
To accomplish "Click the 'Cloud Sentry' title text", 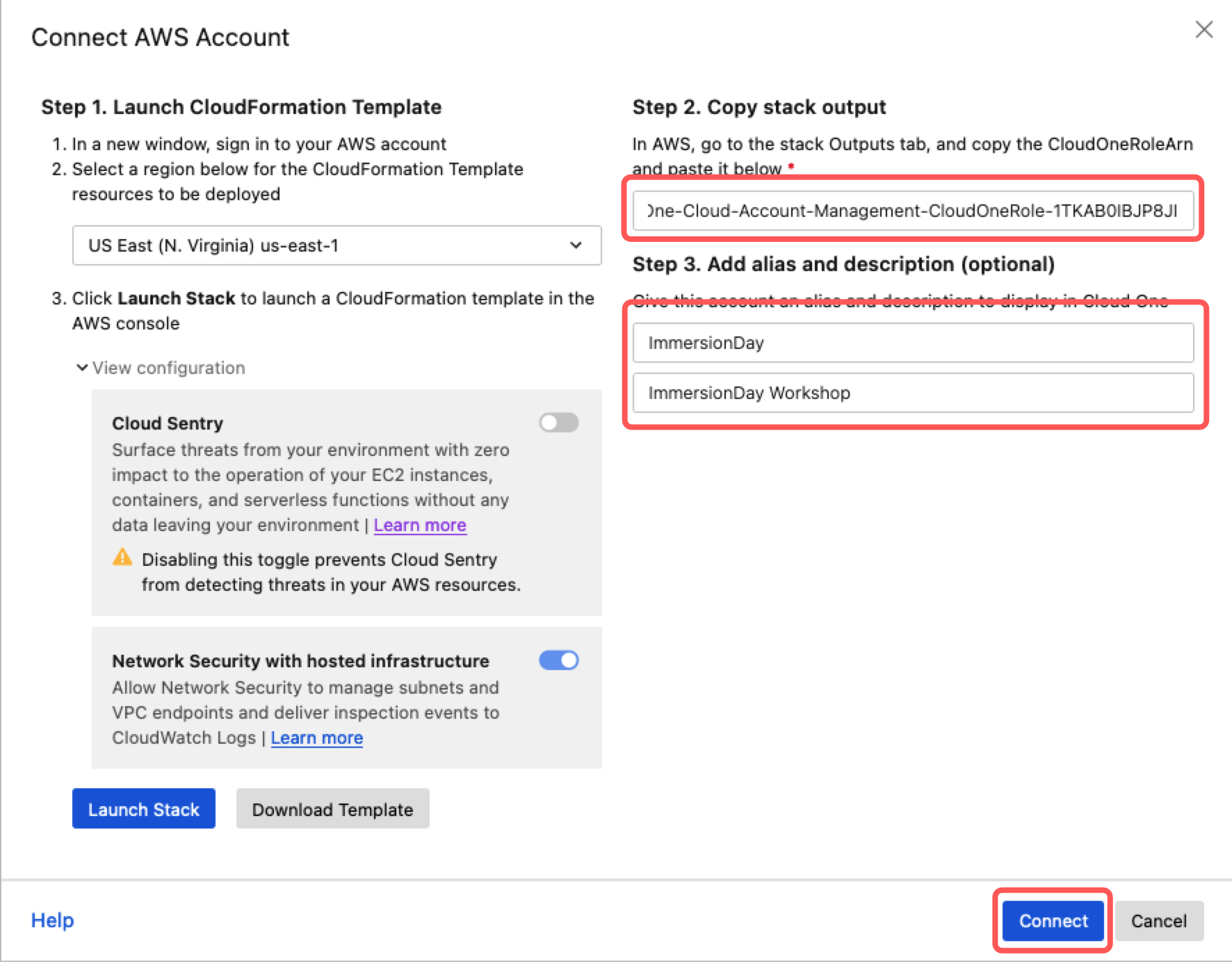I will (168, 423).
